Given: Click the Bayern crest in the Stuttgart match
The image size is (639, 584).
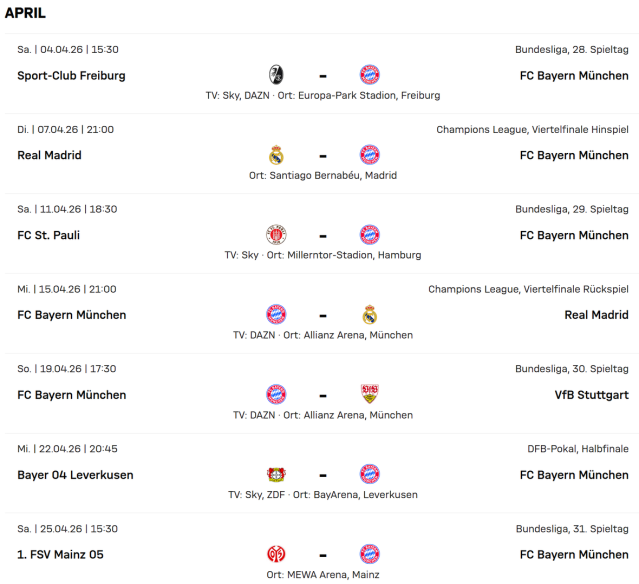Looking at the screenshot, I should point(277,394).
